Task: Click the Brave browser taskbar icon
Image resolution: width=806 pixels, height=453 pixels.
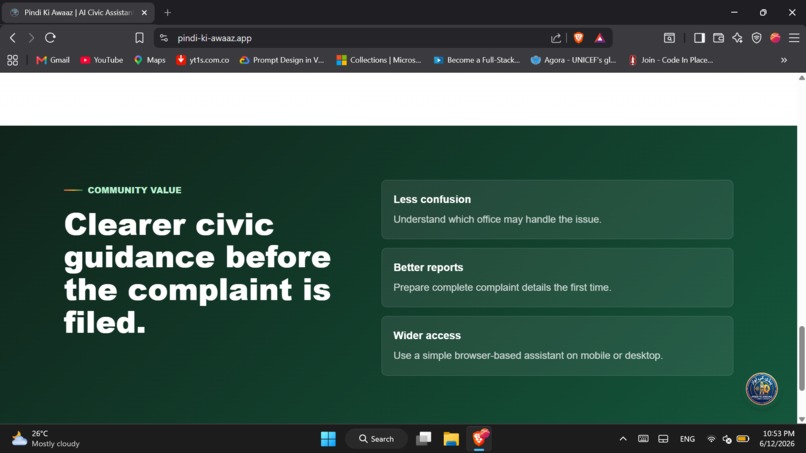Action: [479, 439]
